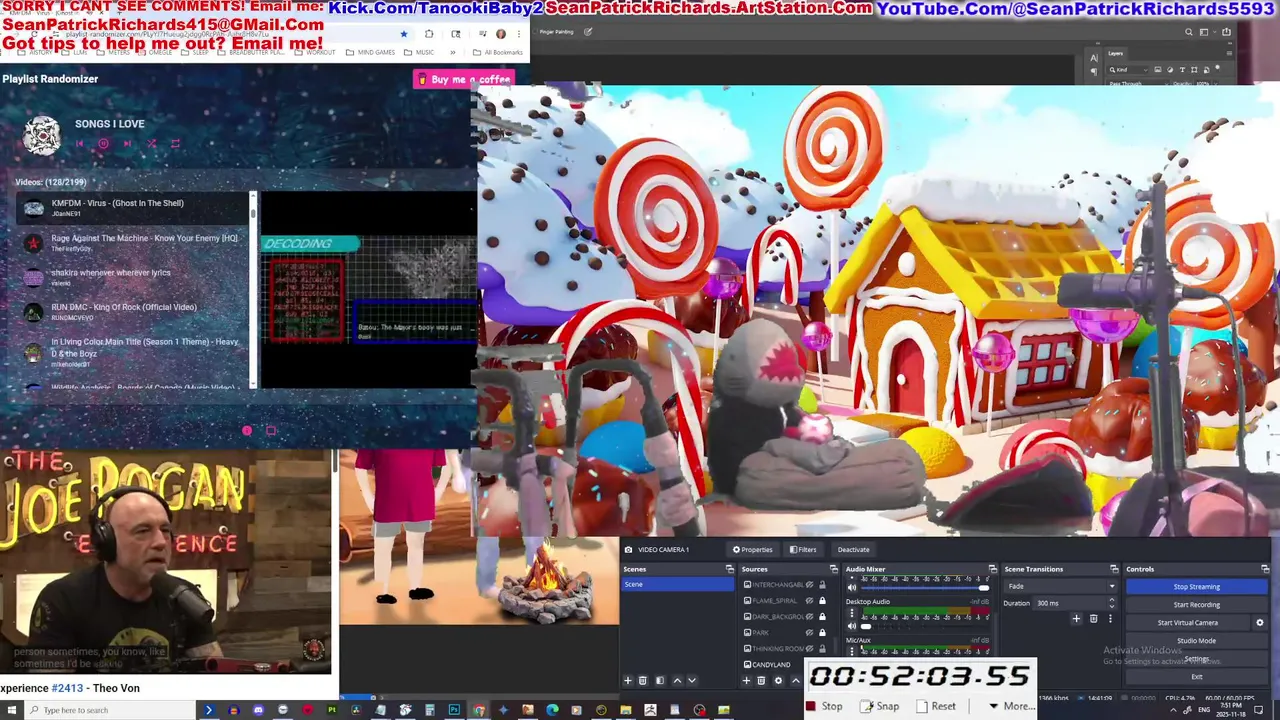Open the MIND GAMES bookmarks folder

pyautogui.click(x=370, y=52)
